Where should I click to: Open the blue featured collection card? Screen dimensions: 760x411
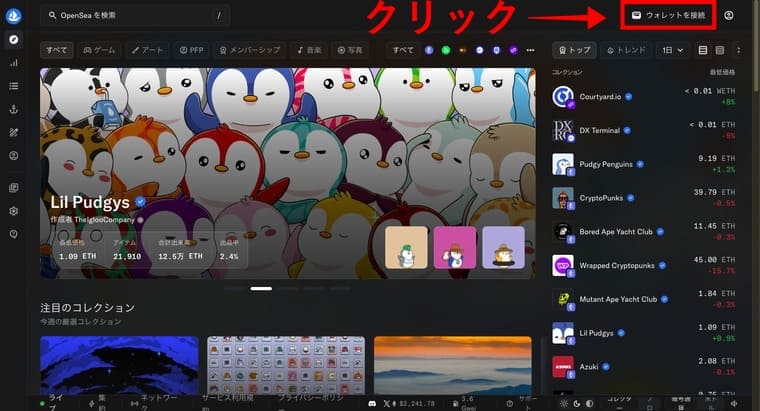119,365
